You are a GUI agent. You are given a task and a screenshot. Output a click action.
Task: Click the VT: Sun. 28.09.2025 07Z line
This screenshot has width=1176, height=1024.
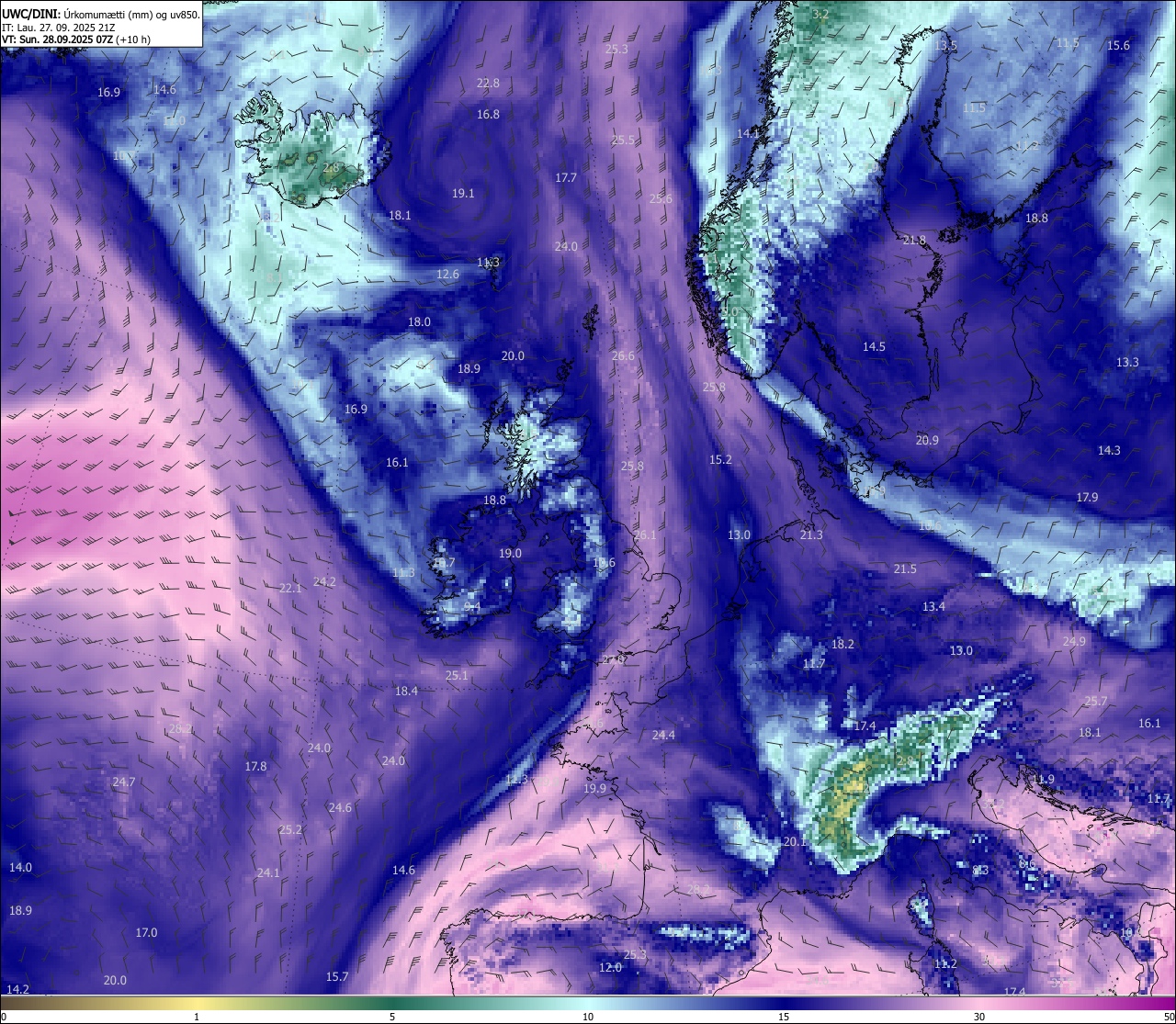tap(76, 39)
